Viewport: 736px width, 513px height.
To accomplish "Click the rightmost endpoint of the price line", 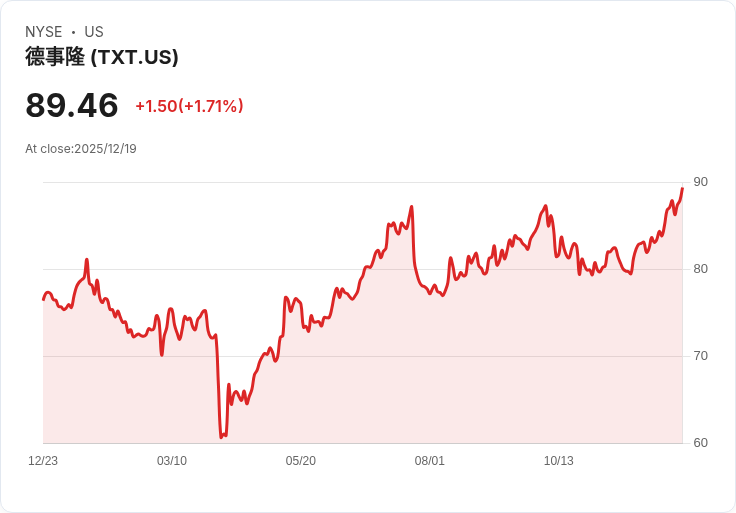I will tap(682, 188).
